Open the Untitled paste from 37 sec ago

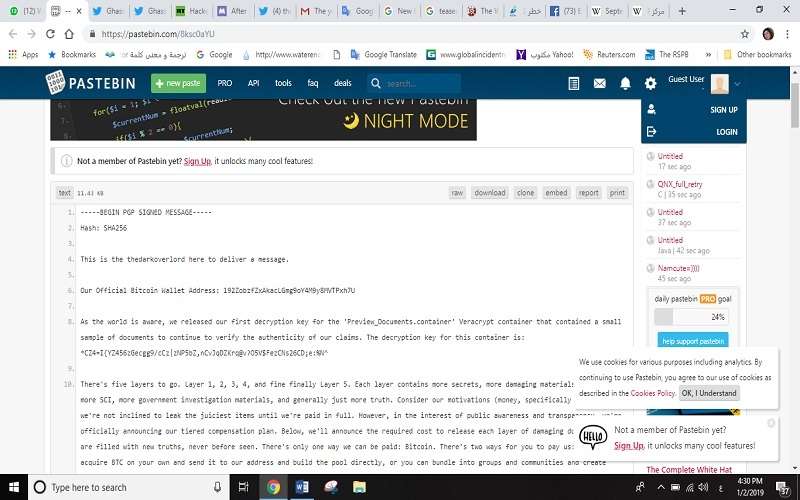670,212
